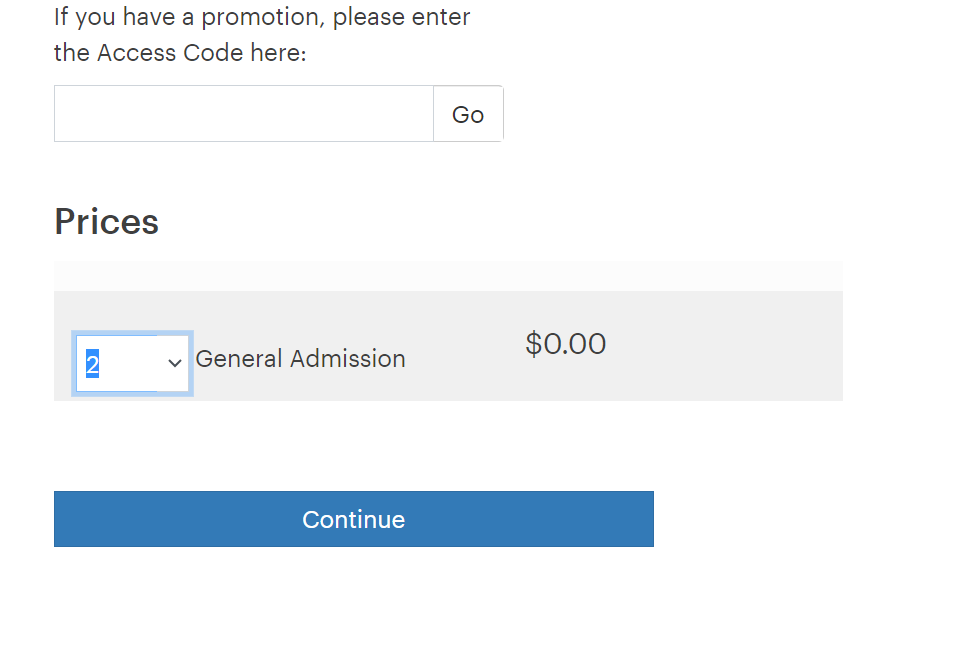970x658 pixels.
Task: Click the "the Access Code here:" text line
Action: (180, 53)
